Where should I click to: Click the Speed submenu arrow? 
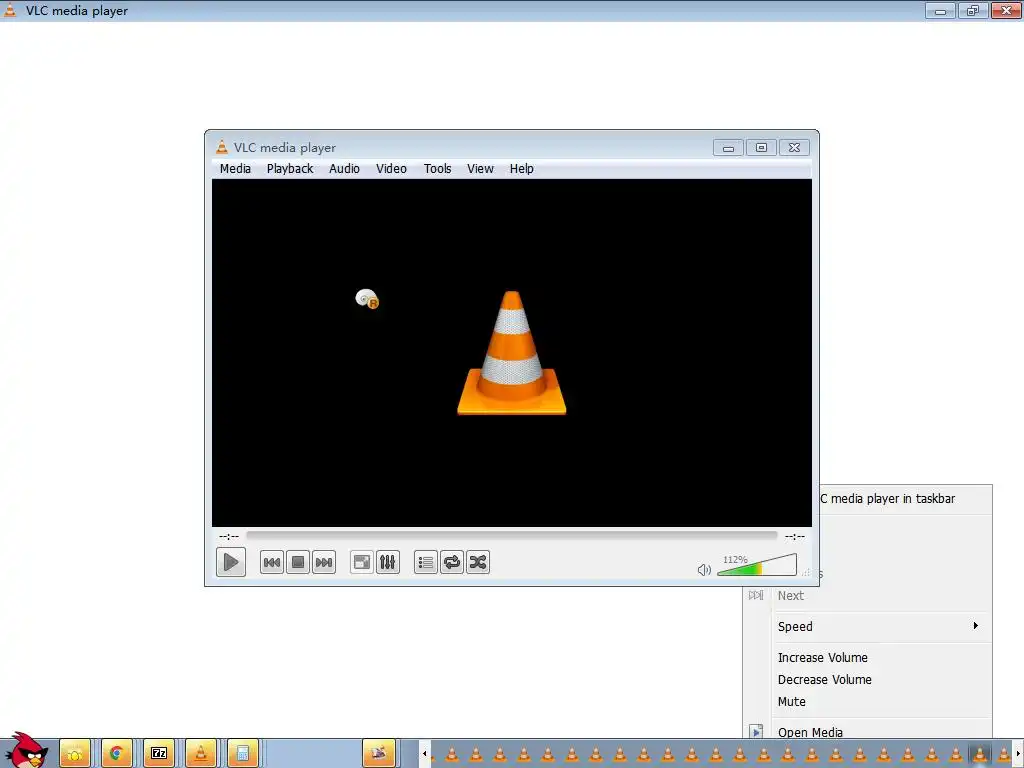coord(976,626)
